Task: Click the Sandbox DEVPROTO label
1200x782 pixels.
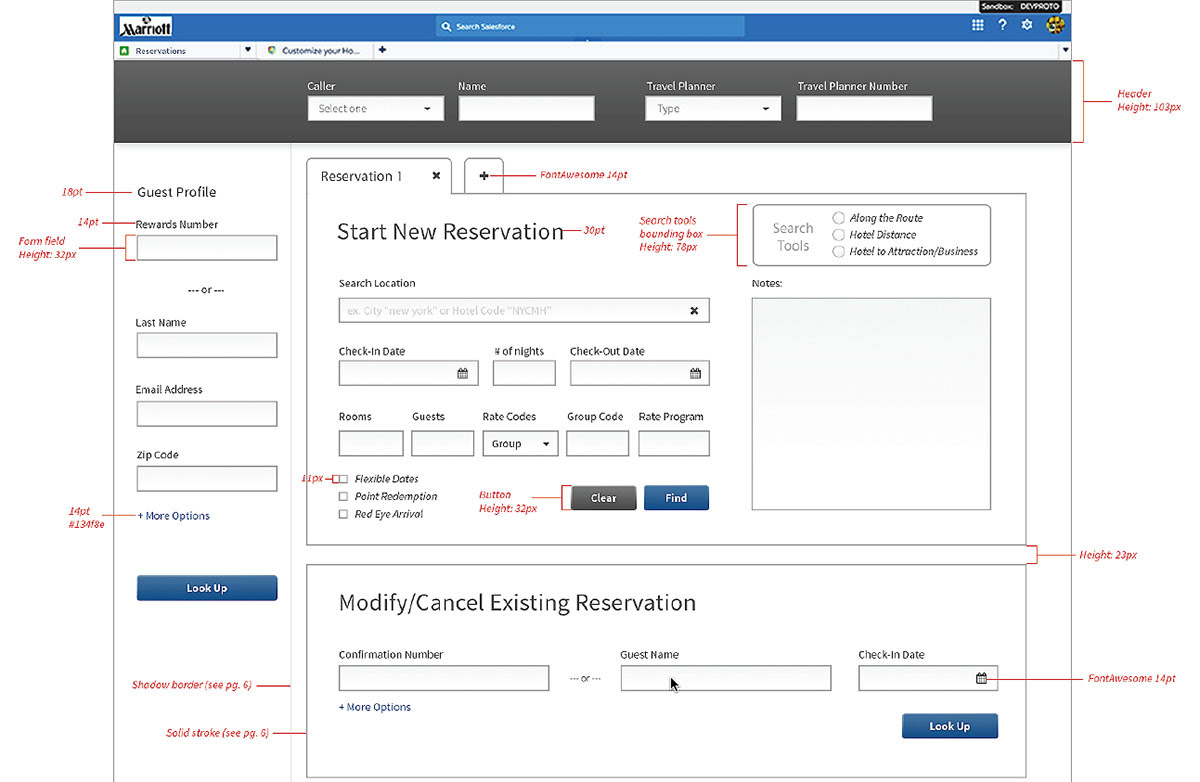Action: [x=1021, y=6]
